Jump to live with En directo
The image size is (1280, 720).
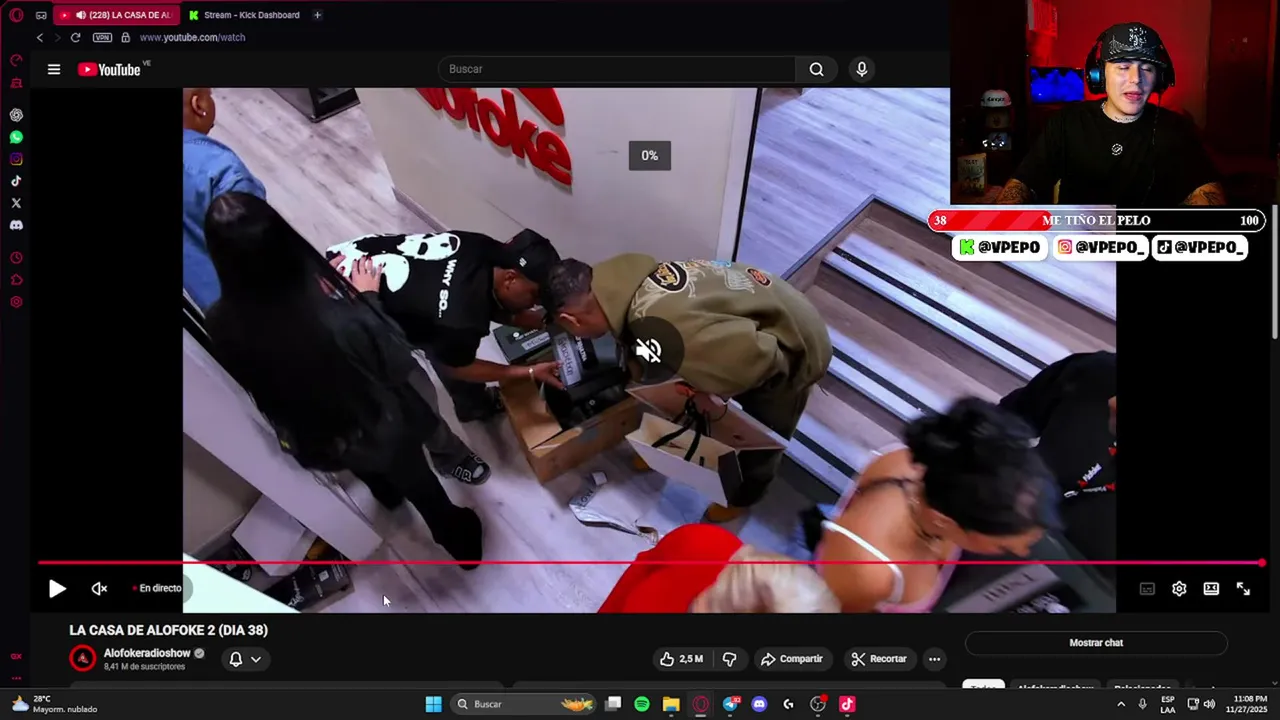tap(157, 588)
